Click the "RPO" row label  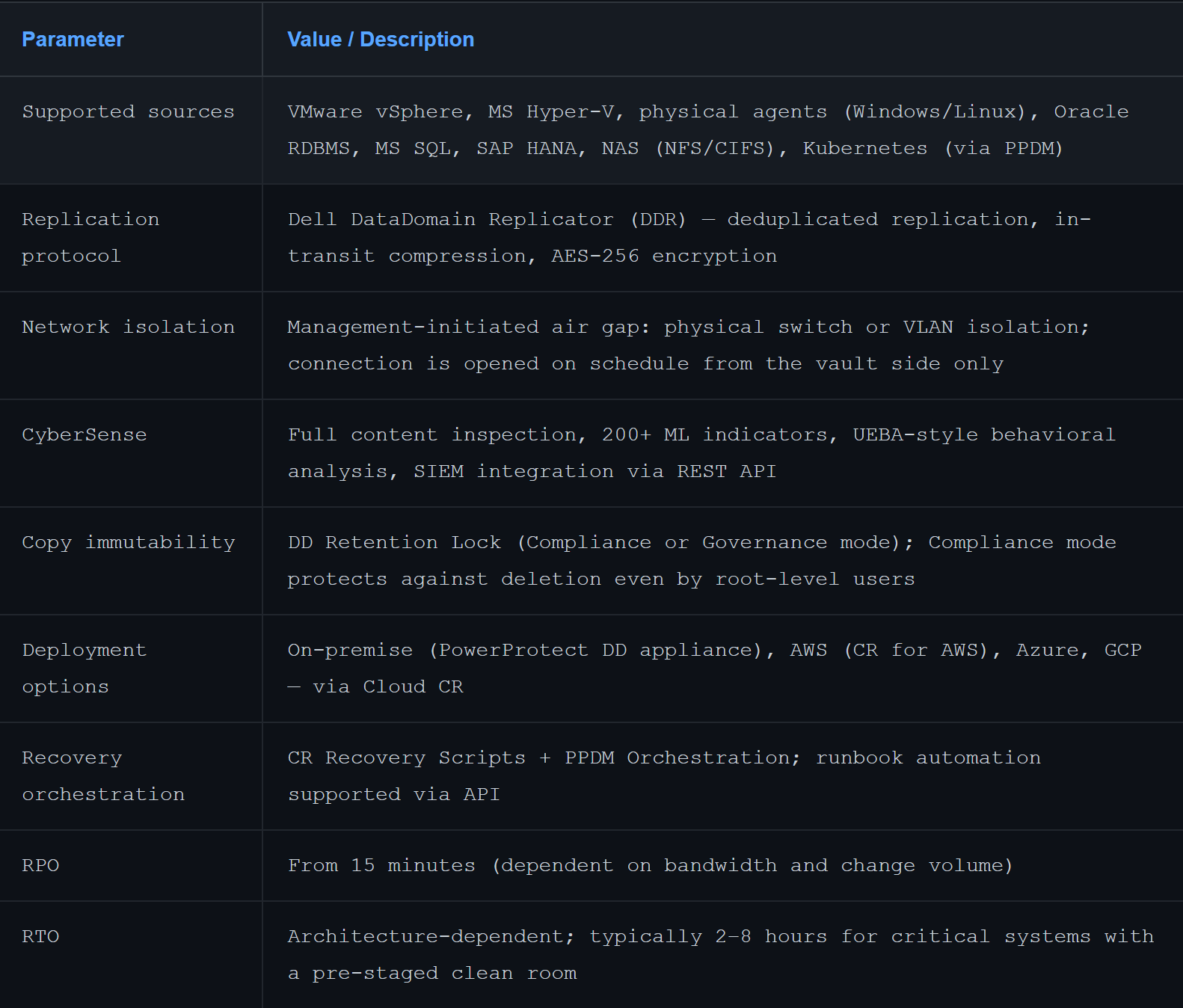point(40,865)
